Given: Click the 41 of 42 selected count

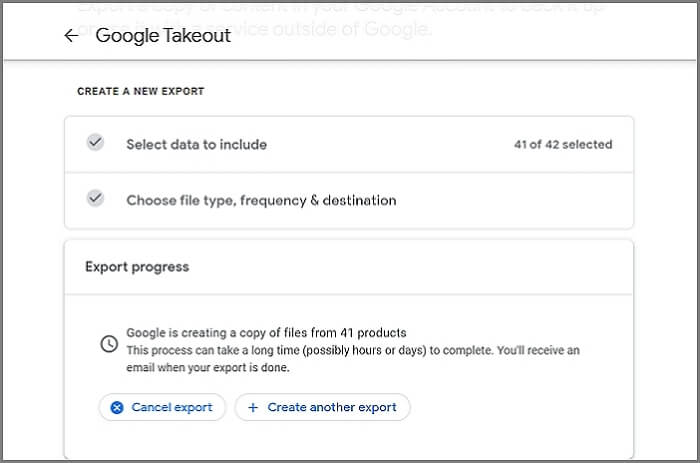Looking at the screenshot, I should 562,144.
